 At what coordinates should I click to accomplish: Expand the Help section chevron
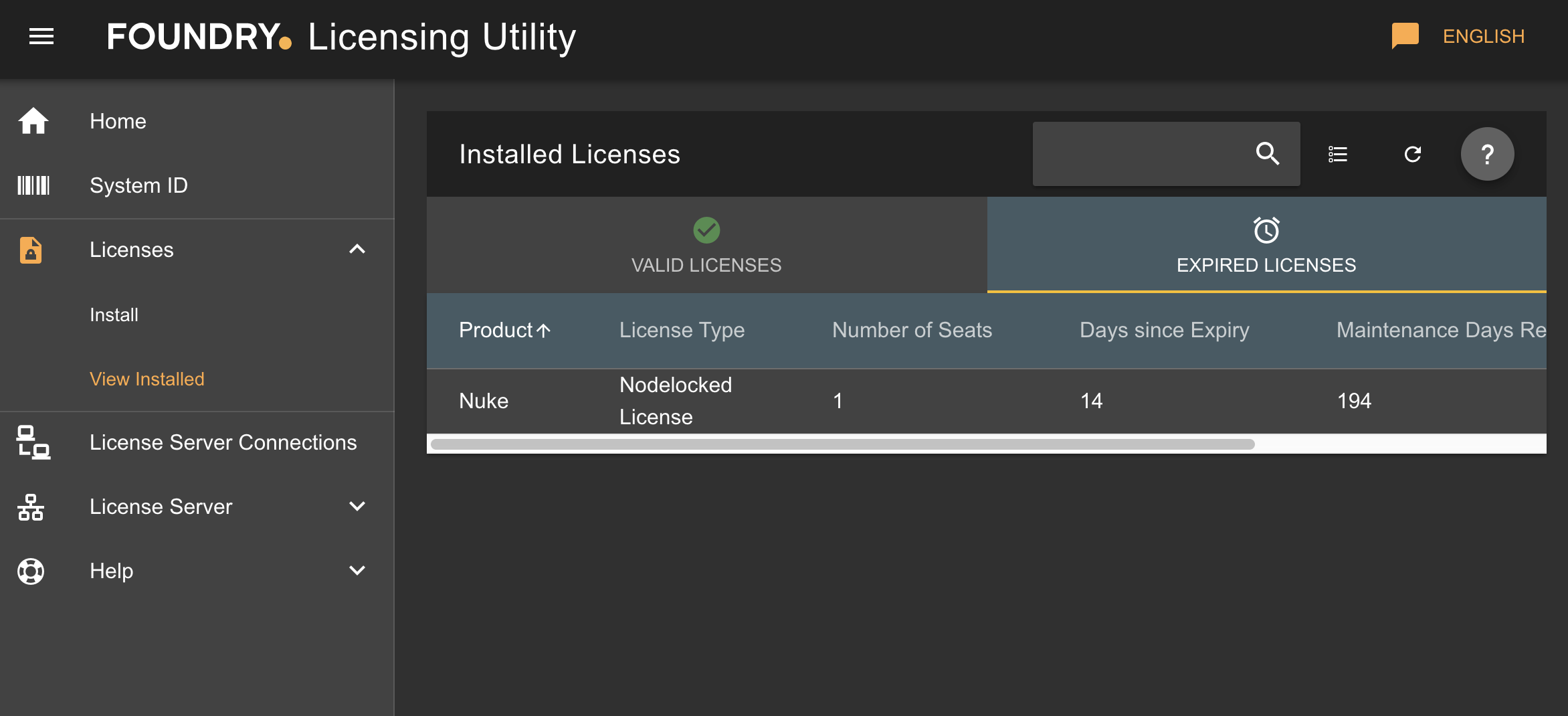357,571
